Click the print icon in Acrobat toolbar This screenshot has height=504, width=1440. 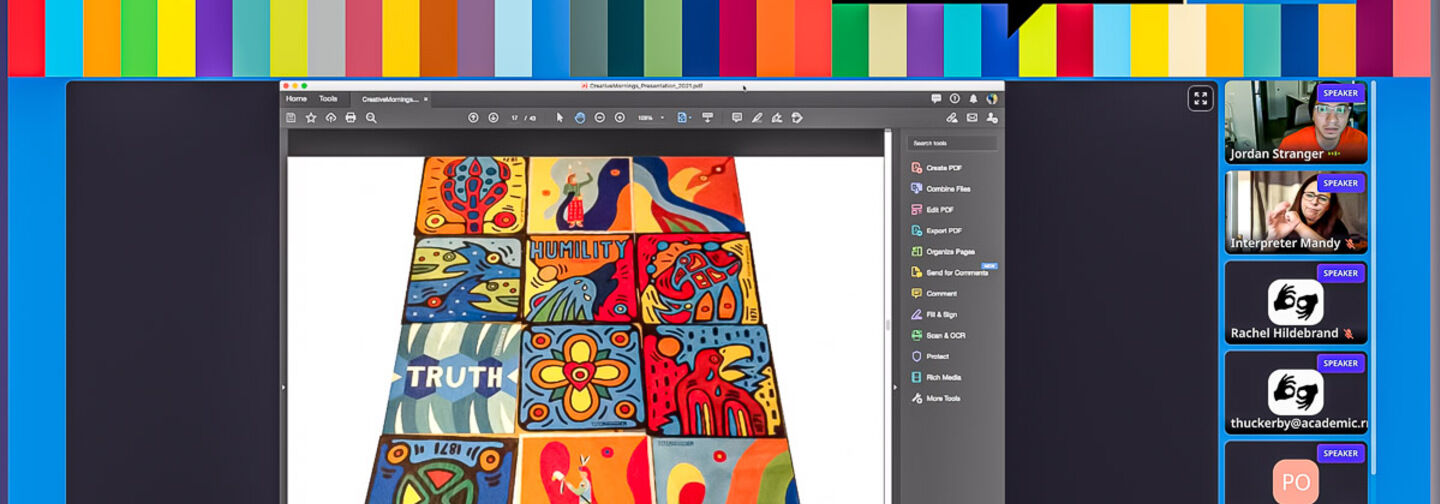[350, 118]
